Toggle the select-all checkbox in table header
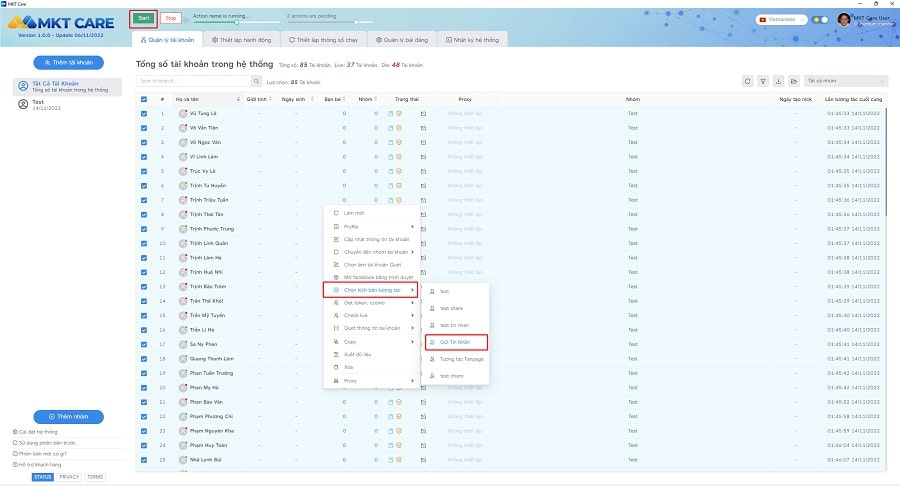The image size is (900, 486). 144,100
